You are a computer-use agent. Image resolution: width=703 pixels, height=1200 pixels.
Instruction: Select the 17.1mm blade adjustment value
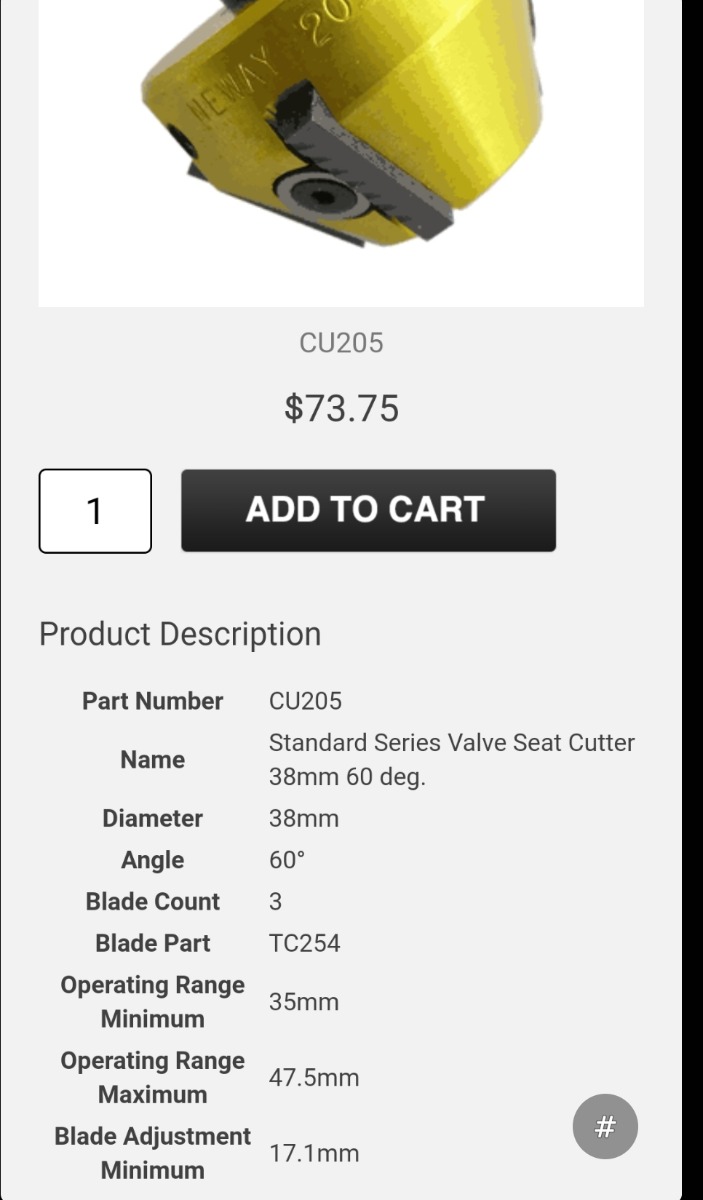pos(313,1153)
